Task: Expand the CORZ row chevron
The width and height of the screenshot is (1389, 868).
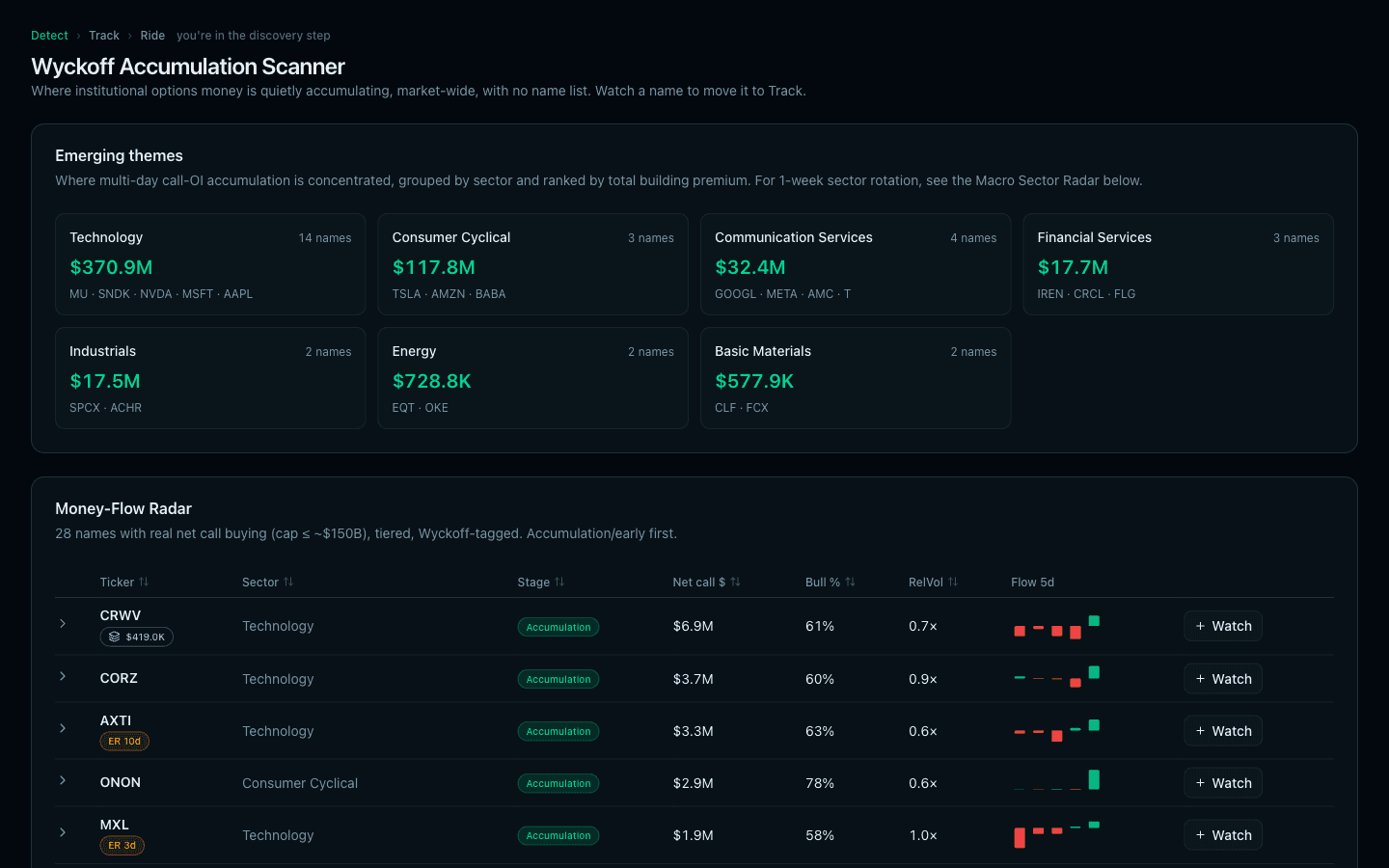Action: [x=63, y=676]
